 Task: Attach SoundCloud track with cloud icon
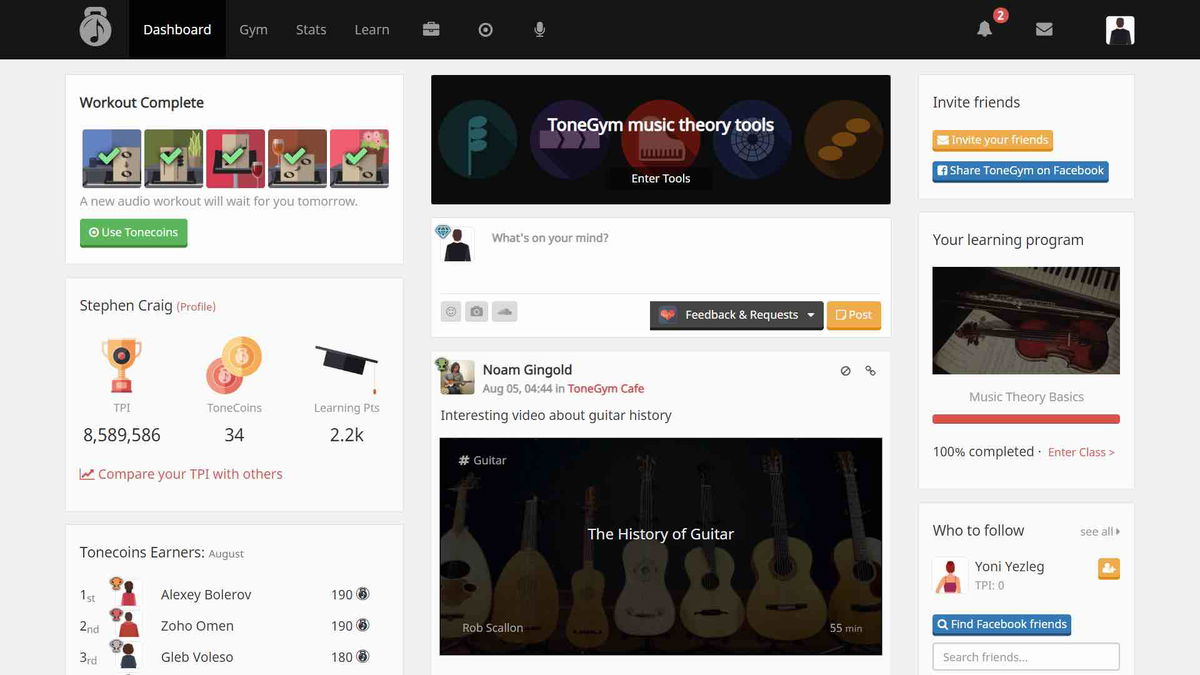coord(505,312)
